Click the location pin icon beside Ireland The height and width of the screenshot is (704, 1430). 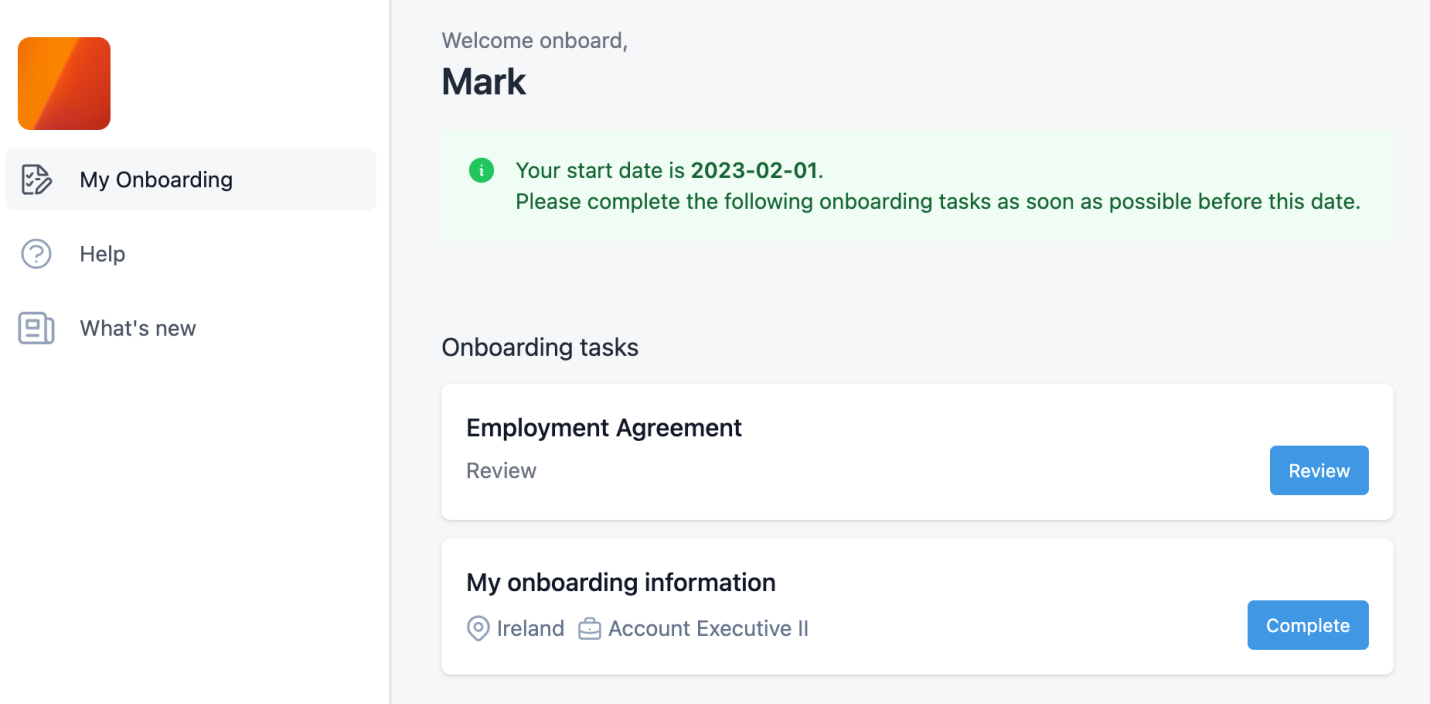point(478,629)
